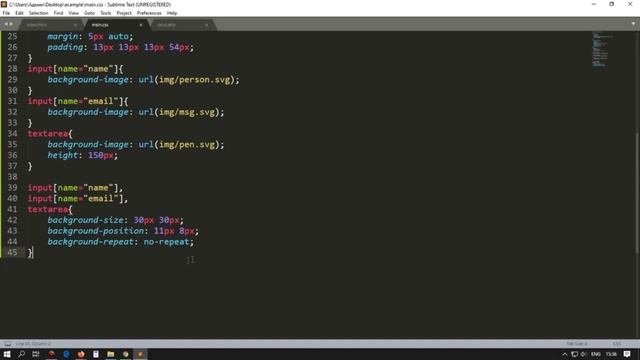Close the first file tab

[75, 25]
